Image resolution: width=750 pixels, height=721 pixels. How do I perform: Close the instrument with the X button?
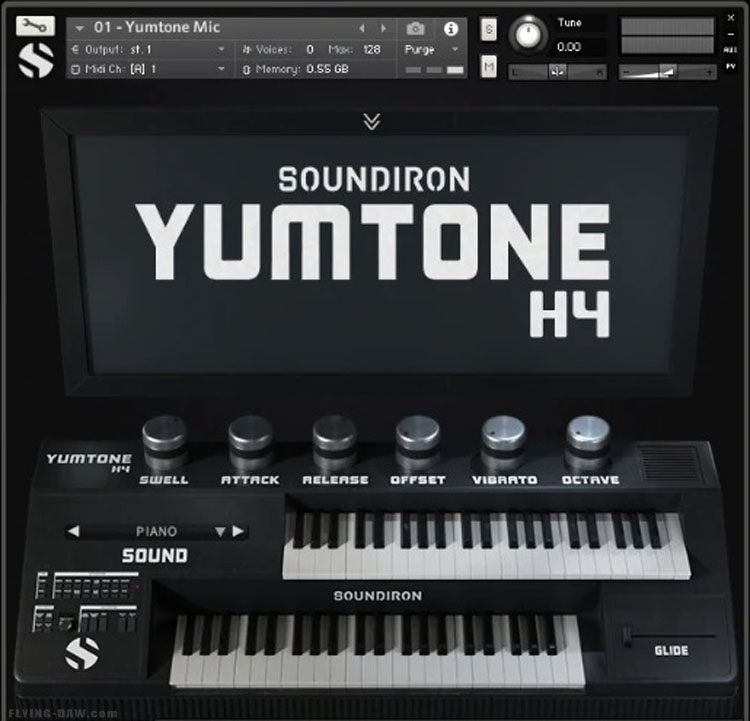click(x=731, y=18)
